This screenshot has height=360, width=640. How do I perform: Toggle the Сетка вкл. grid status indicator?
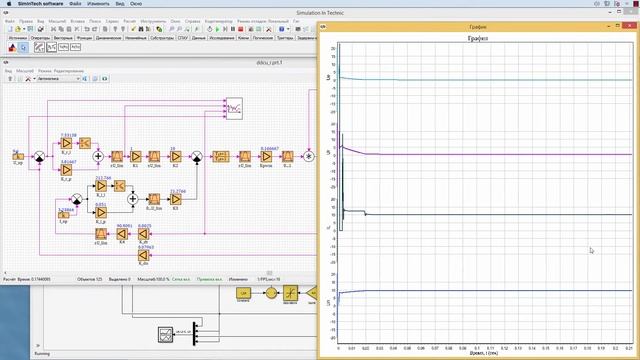[181, 279]
